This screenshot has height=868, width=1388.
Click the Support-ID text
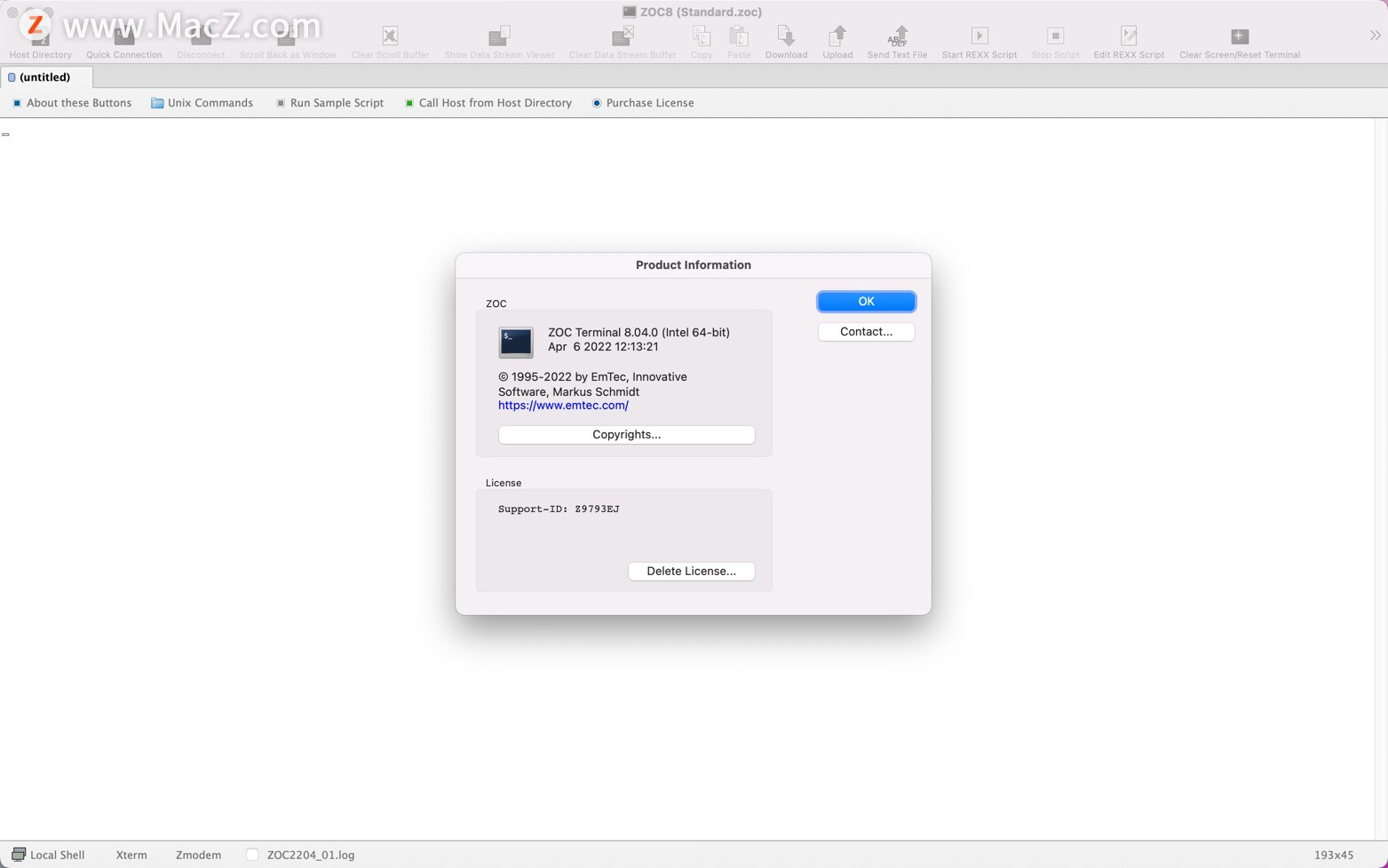559,509
